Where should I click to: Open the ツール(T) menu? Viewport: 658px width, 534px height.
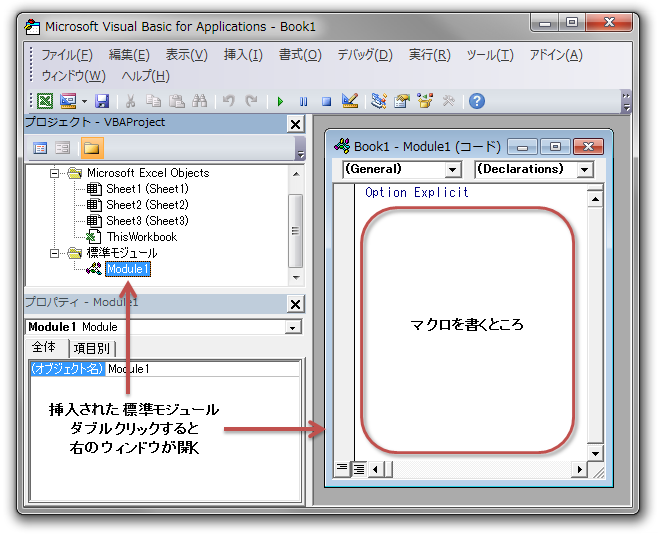(490, 55)
